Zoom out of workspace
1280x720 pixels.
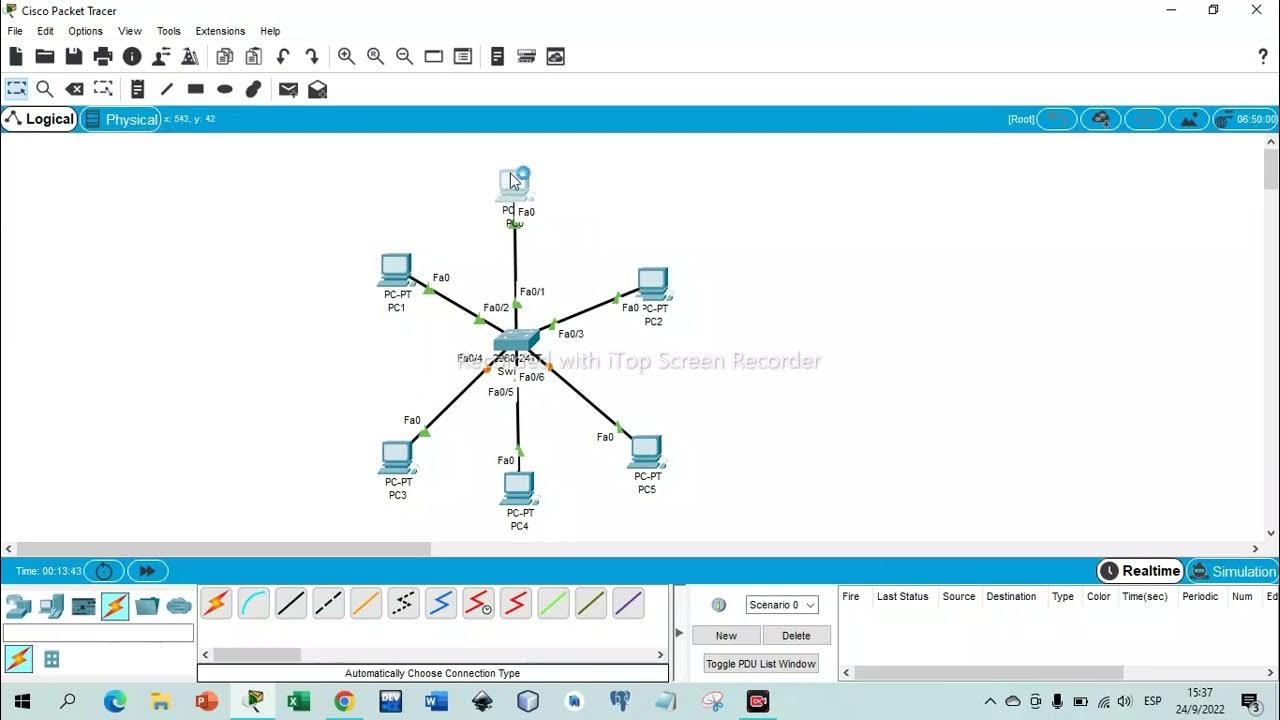(x=404, y=57)
